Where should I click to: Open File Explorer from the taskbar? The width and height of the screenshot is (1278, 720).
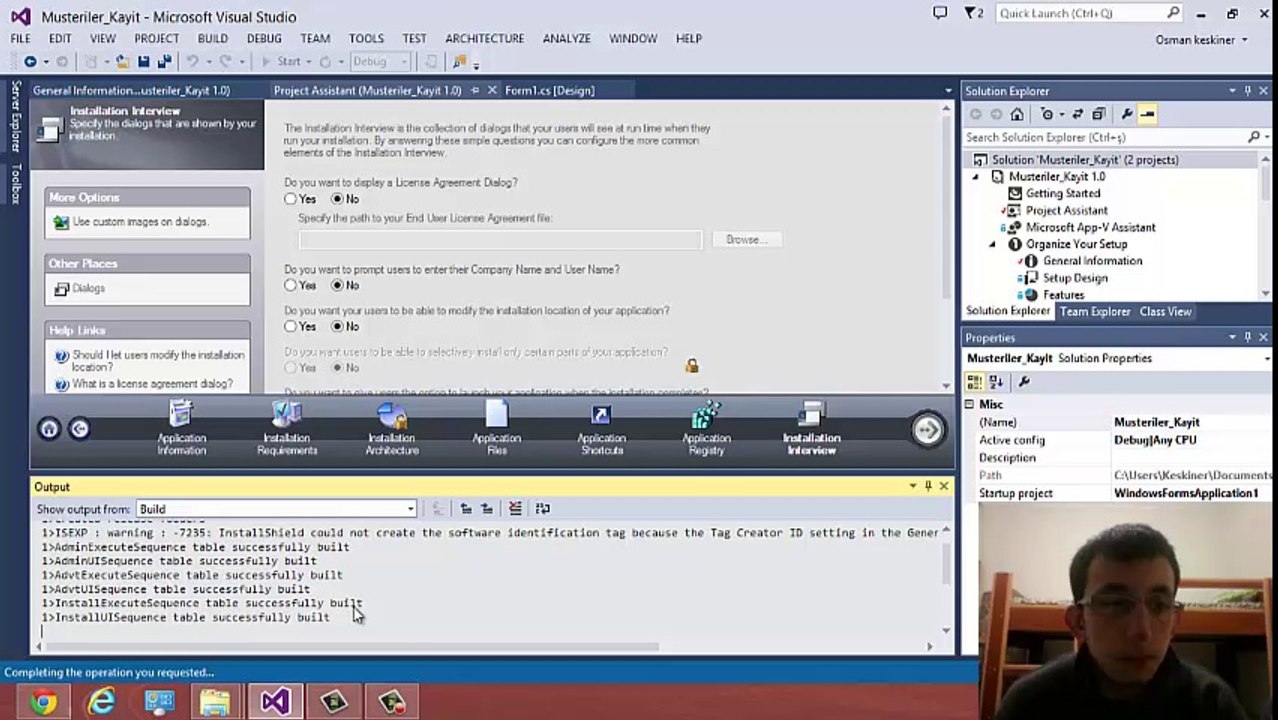point(216,702)
